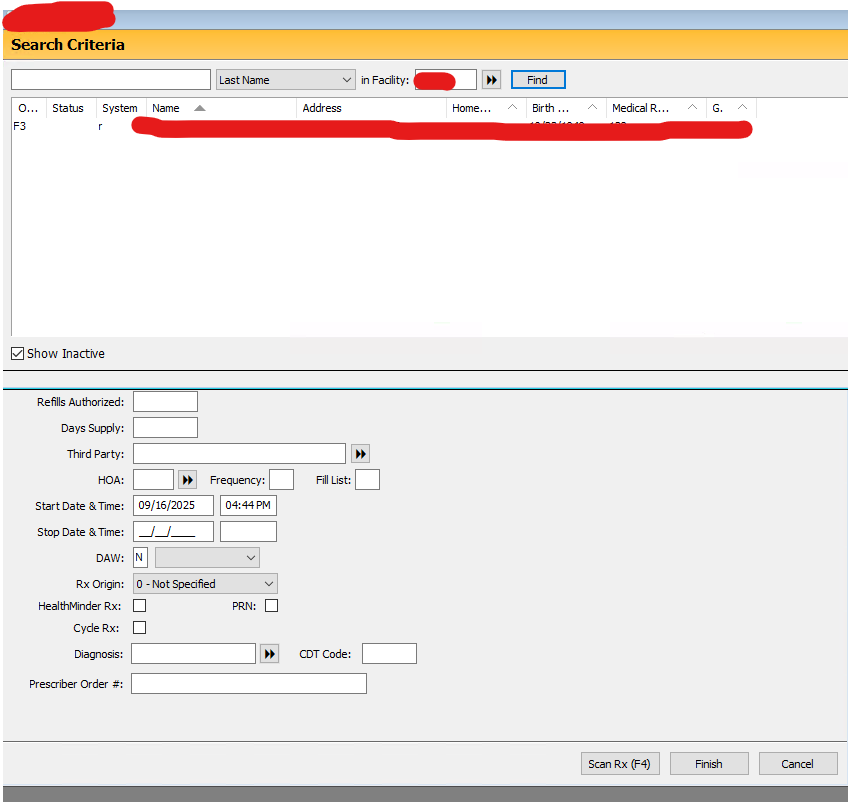This screenshot has width=848, height=802.
Task: Uncheck the Show Inactive checkbox
Action: (18, 354)
